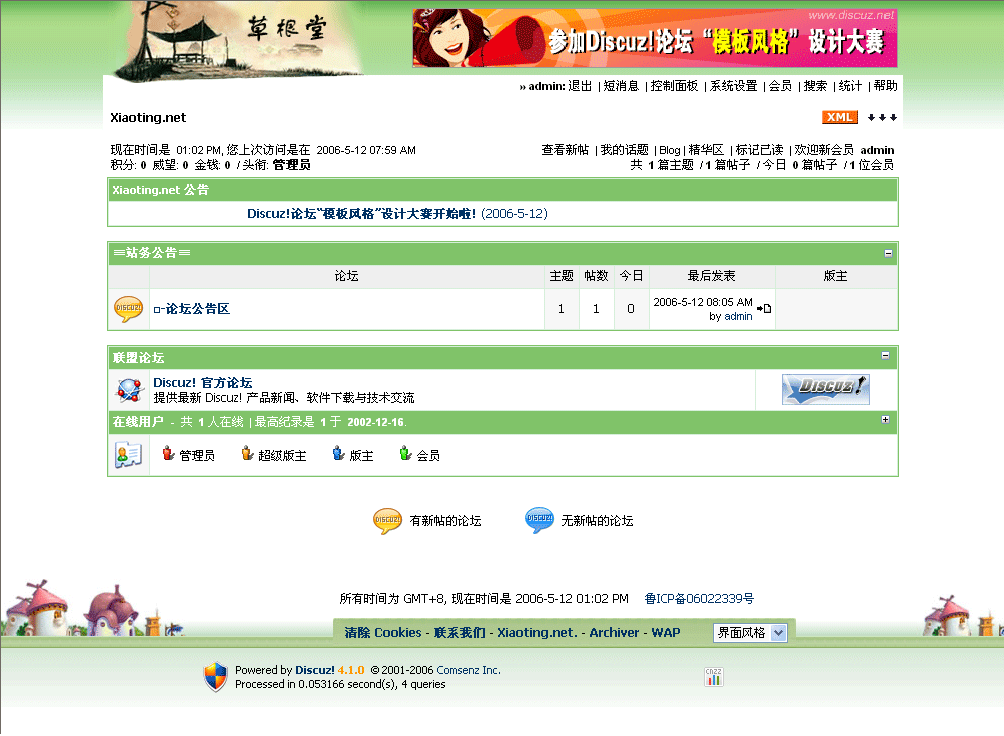Open the Blog link
The image size is (1004, 736).
670,150
